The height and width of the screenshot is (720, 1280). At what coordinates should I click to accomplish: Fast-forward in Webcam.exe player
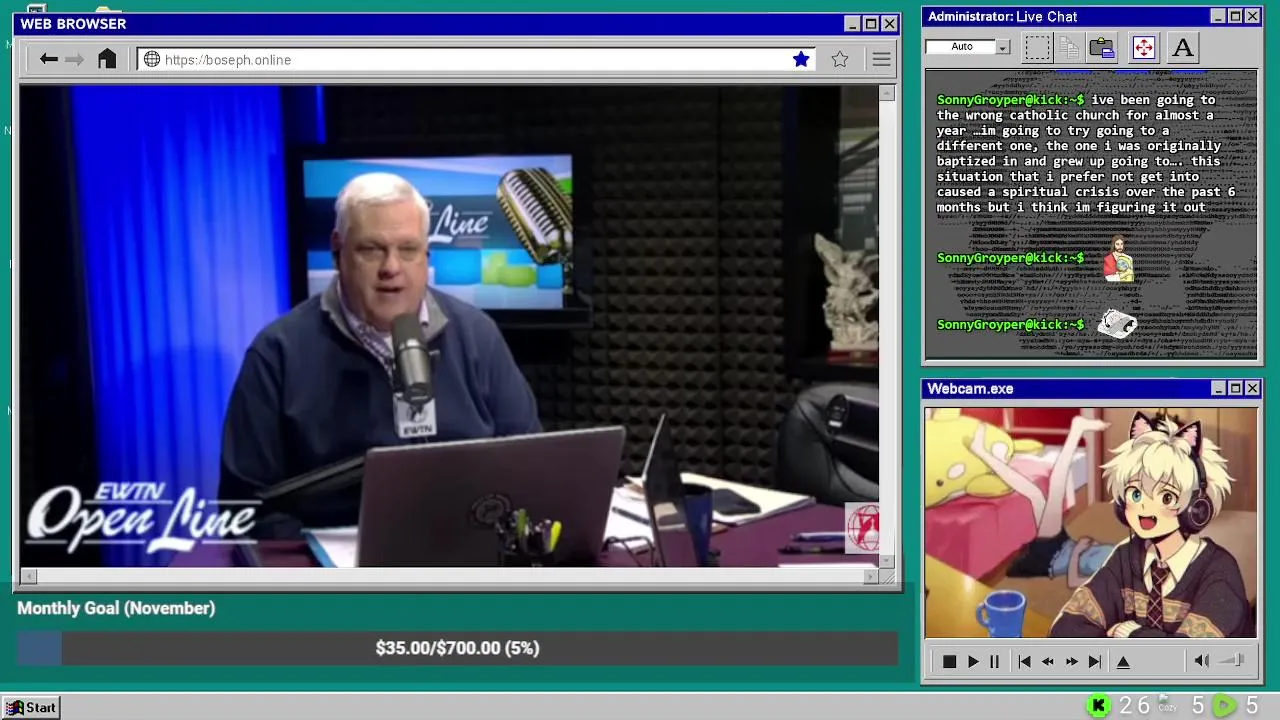click(1071, 661)
